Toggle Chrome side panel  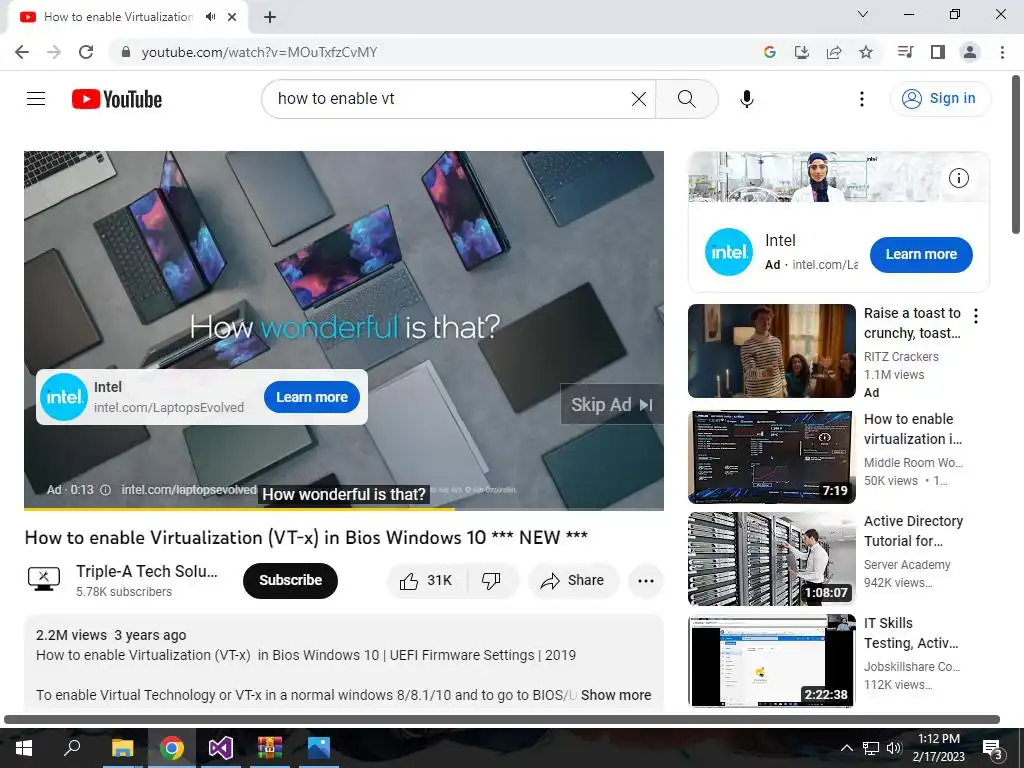click(938, 52)
